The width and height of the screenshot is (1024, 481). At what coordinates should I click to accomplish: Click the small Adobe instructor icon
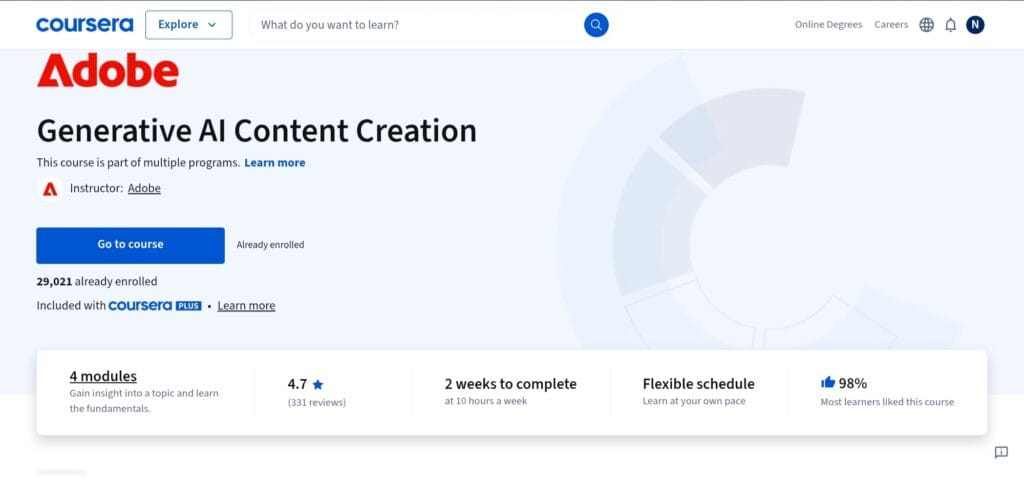click(x=50, y=189)
